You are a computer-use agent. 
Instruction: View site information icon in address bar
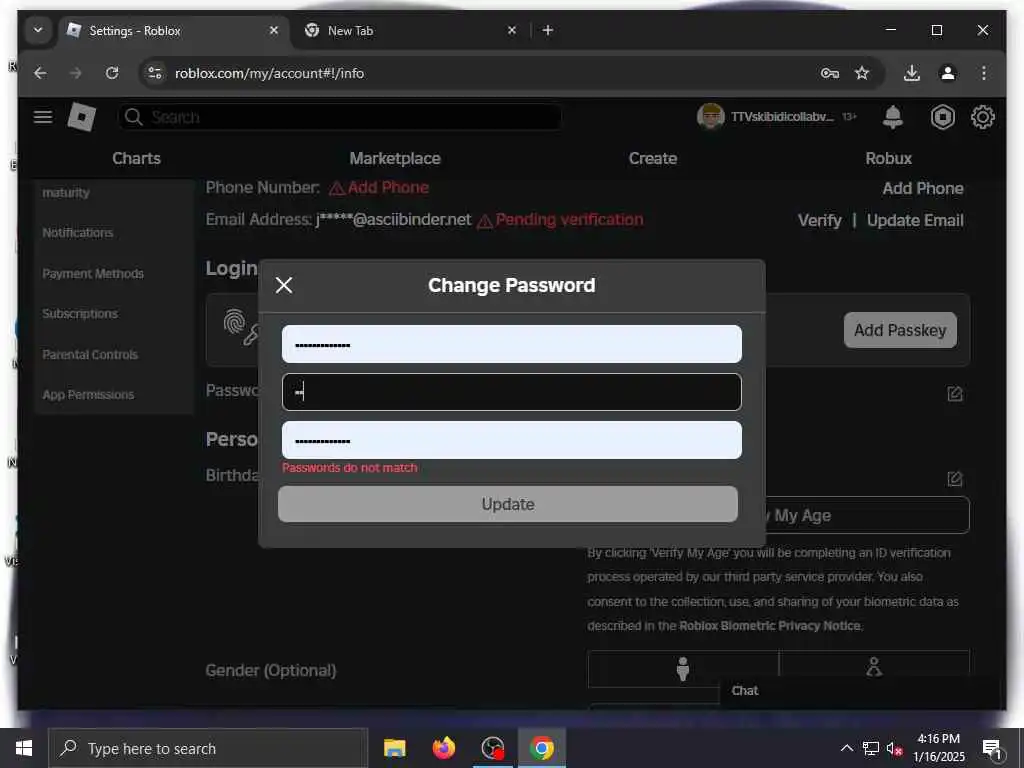[155, 73]
